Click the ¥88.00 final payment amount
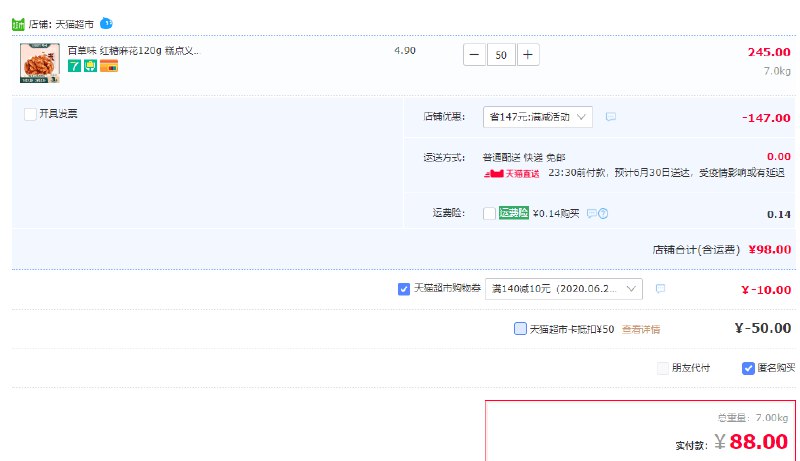 click(x=751, y=442)
